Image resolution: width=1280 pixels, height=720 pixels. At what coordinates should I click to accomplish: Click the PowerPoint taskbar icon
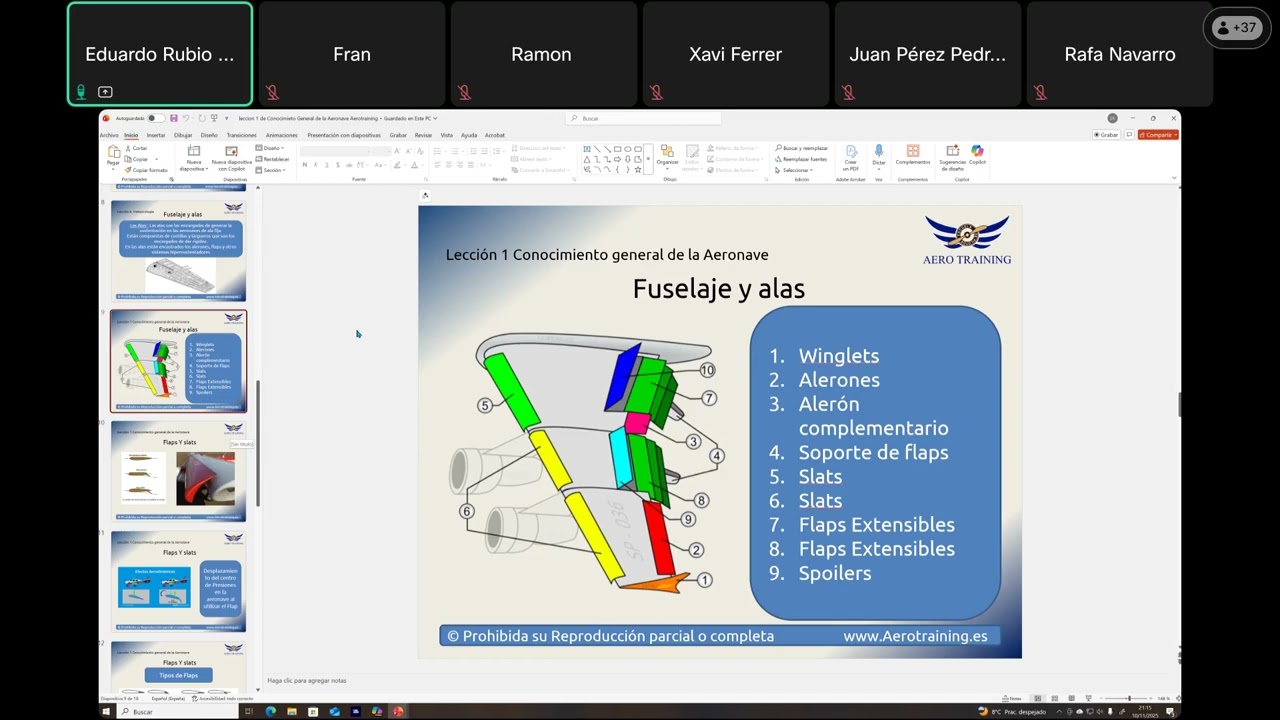[398, 711]
